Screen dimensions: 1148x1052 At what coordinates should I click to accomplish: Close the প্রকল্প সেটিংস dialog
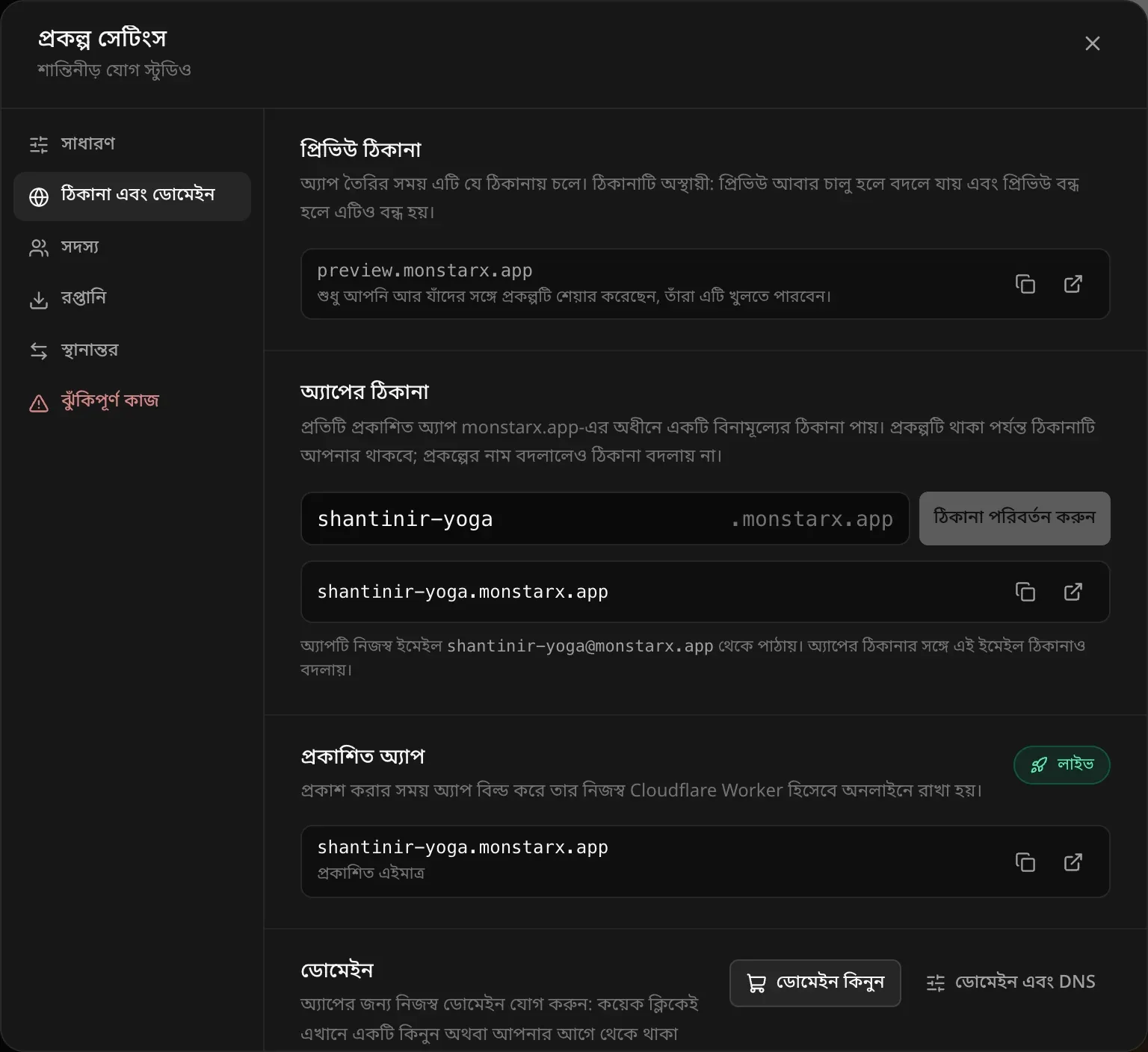pos(1093,43)
